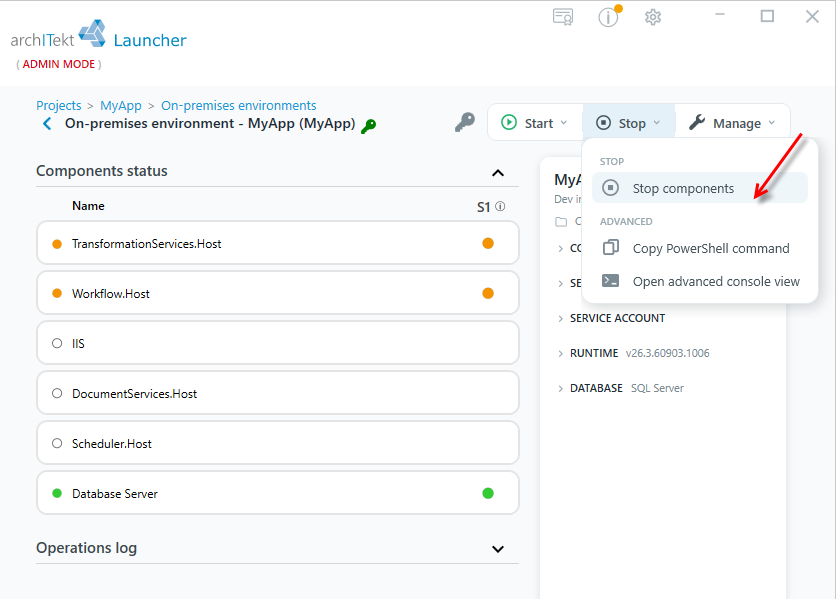Image resolution: width=836 pixels, height=599 pixels.
Task: Close the Stop dropdown button
Action: coord(629,123)
